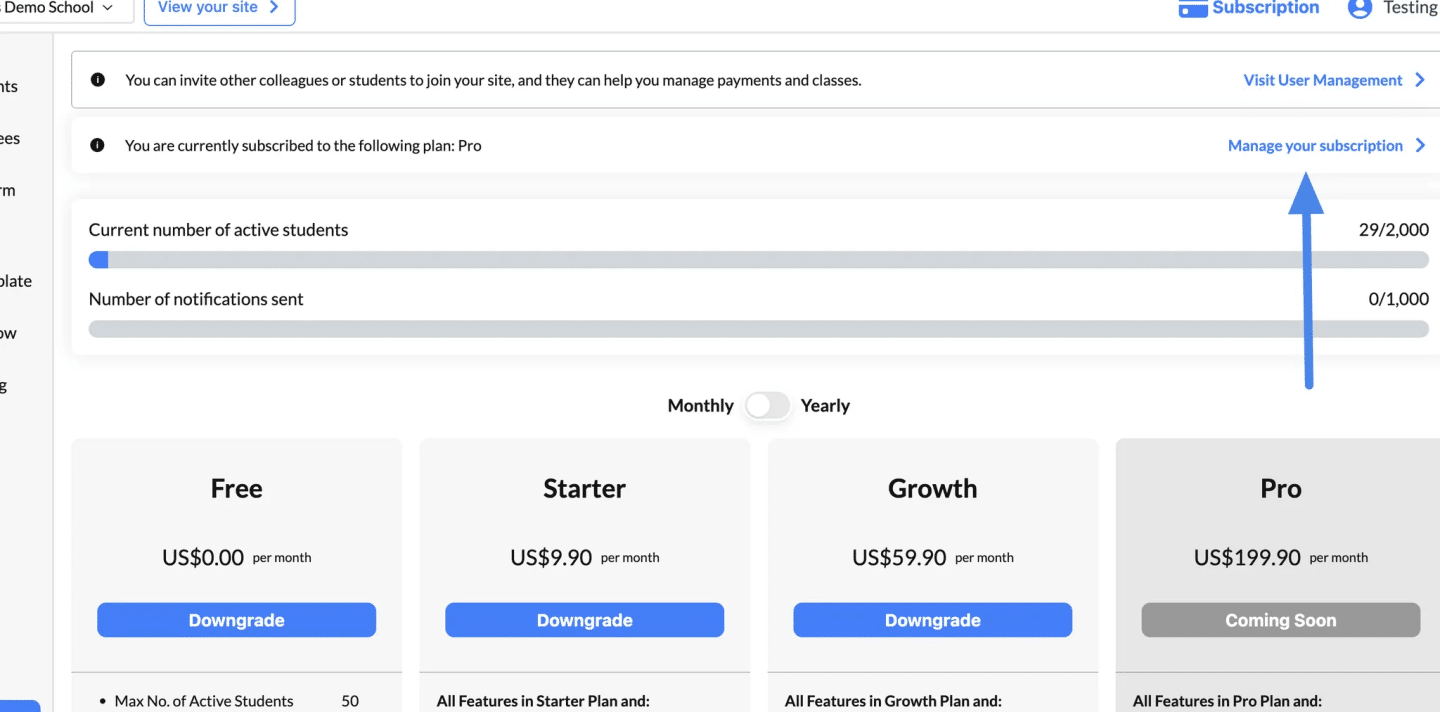1440x712 pixels.
Task: Toggle the Monthly/Yearly billing switch
Action: [767, 405]
